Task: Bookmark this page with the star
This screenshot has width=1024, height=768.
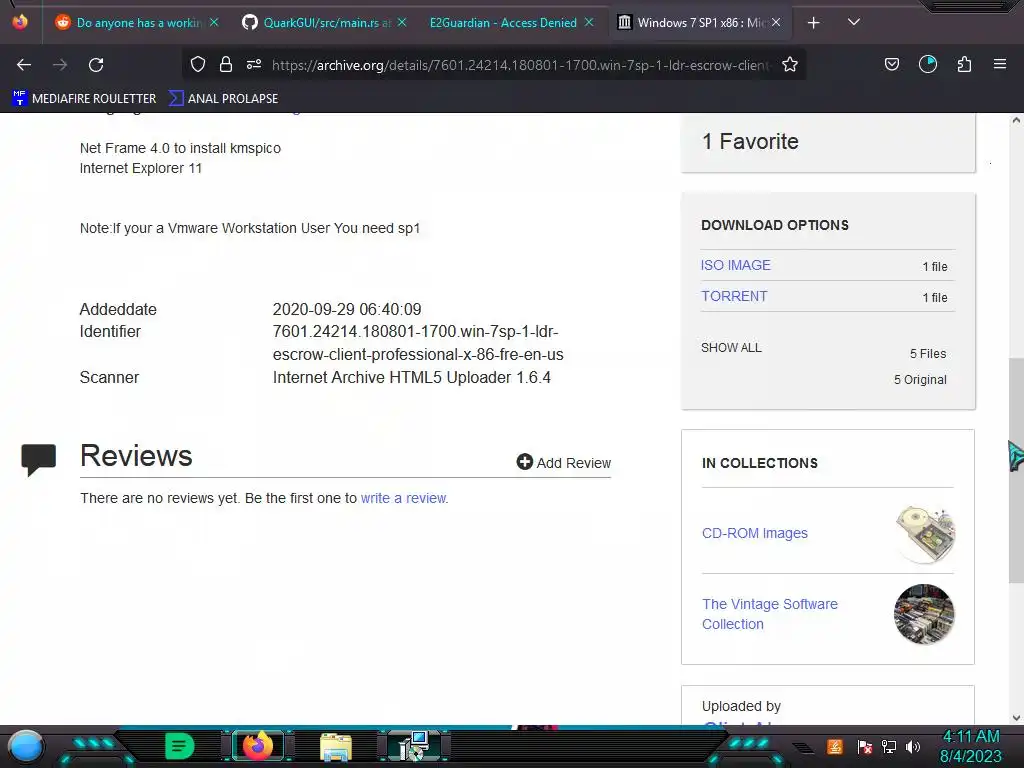Action: point(790,64)
